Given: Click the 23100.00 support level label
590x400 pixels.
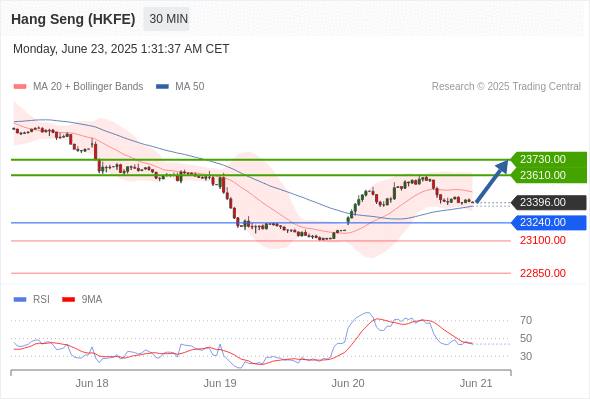Looking at the screenshot, I should (543, 240).
